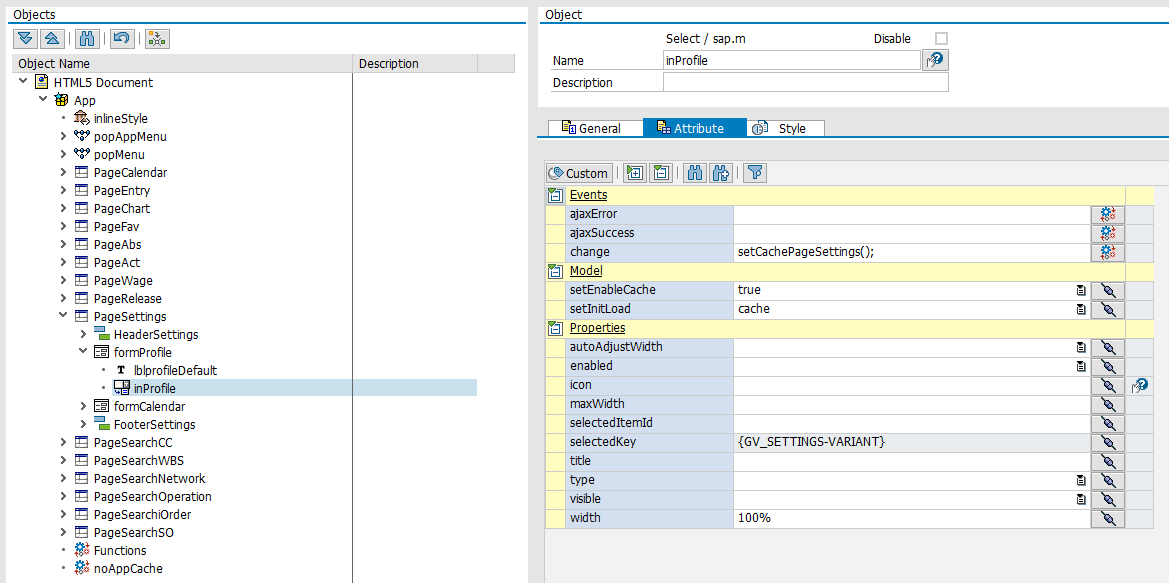1169x583 pixels.
Task: Click the Custom button
Action: pos(578,173)
